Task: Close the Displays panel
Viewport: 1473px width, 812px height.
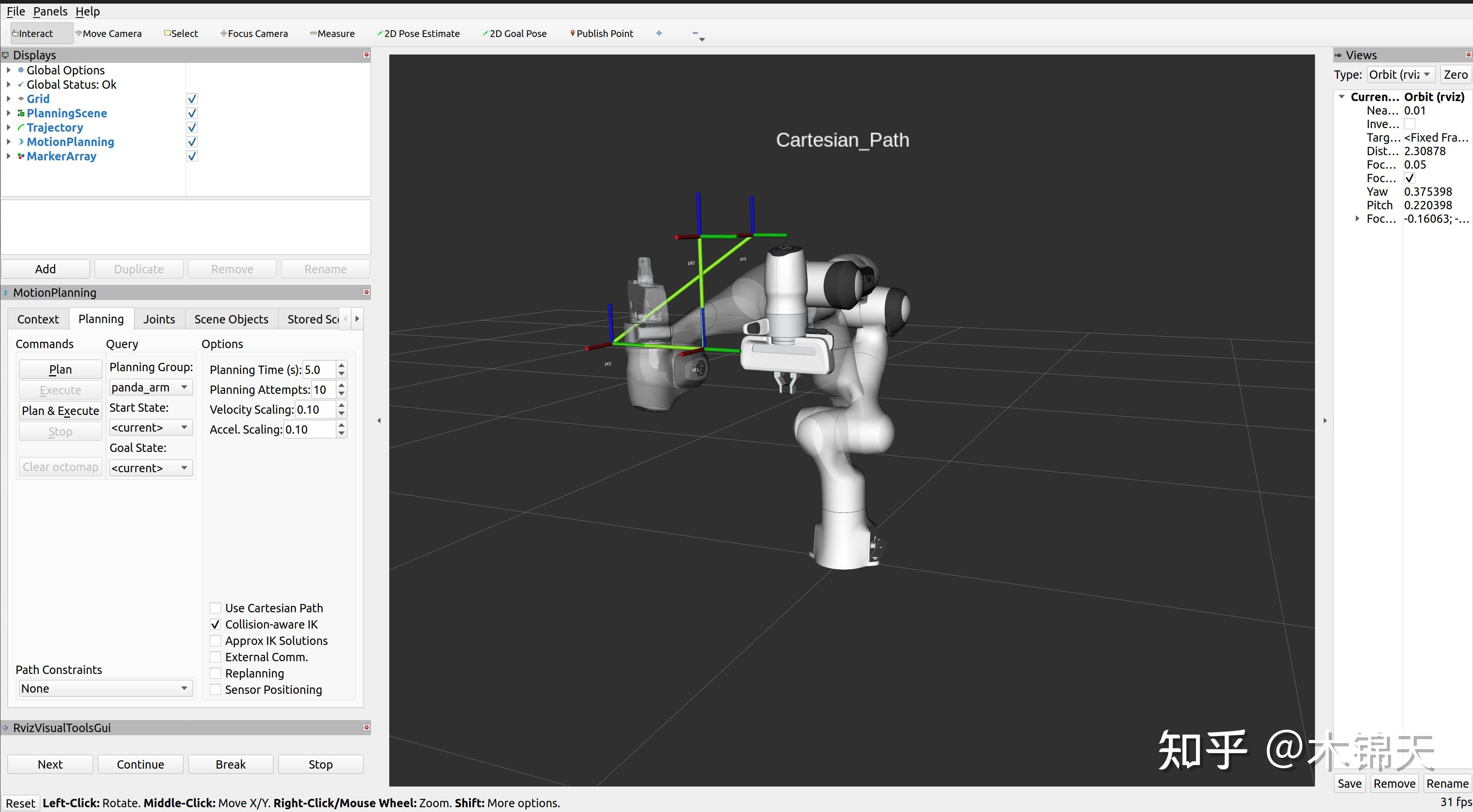Action: coord(367,55)
